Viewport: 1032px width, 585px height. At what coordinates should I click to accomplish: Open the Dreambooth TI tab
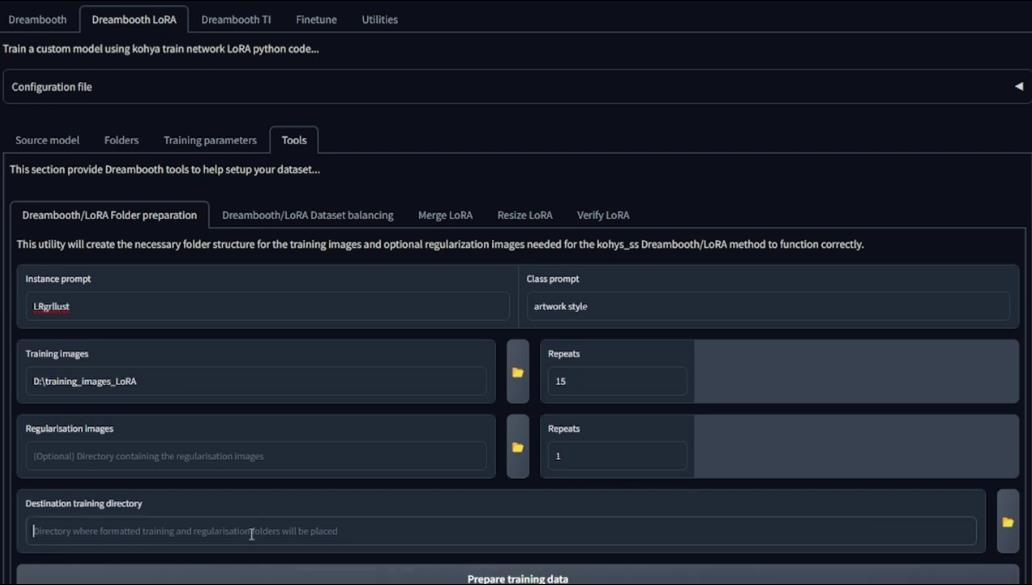(x=236, y=19)
